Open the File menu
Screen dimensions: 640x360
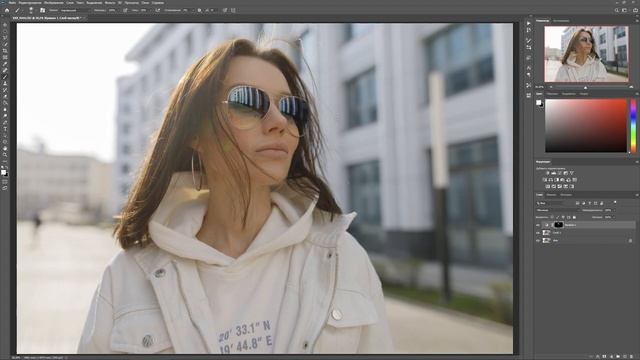point(12,2)
